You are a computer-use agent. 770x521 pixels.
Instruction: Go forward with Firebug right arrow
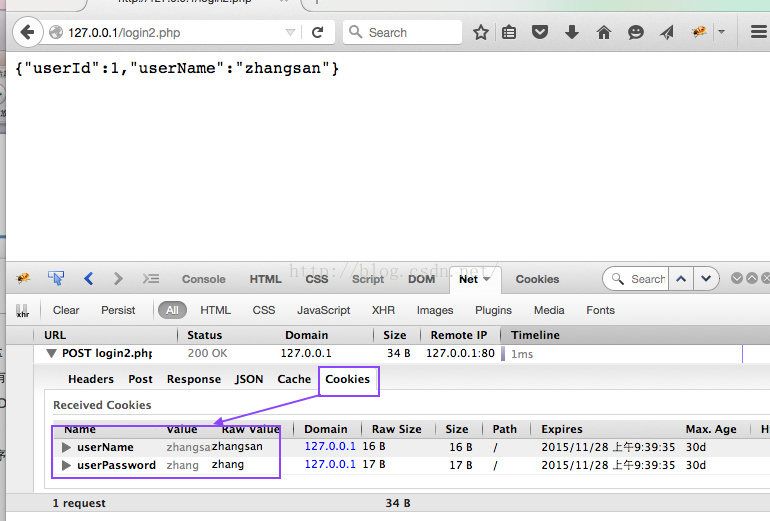pyautogui.click(x=118, y=278)
